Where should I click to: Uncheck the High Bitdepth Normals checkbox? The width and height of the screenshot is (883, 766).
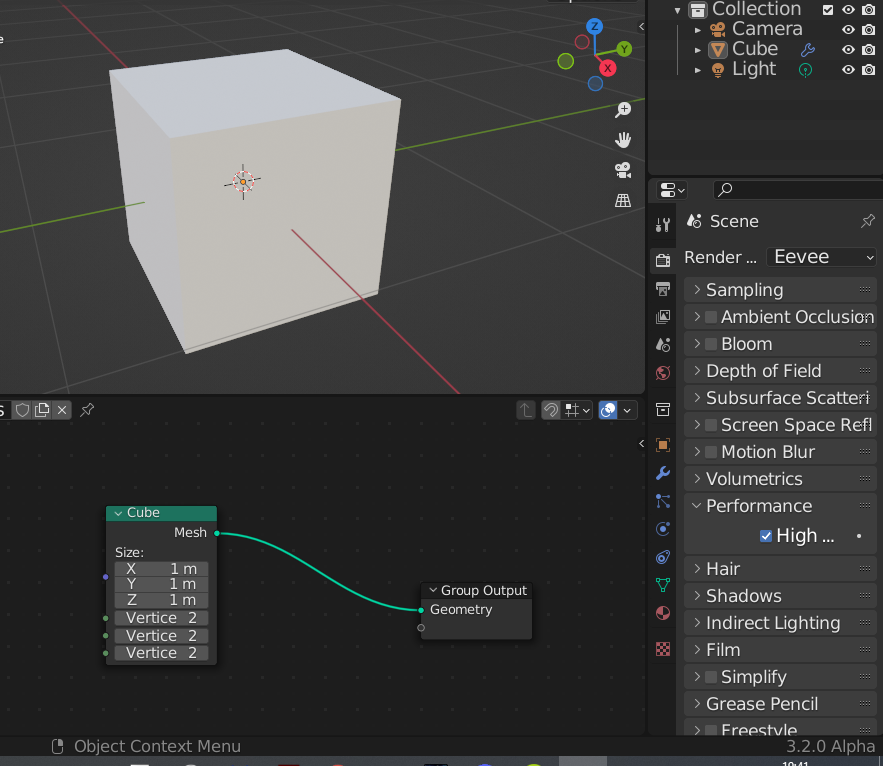tap(766, 536)
